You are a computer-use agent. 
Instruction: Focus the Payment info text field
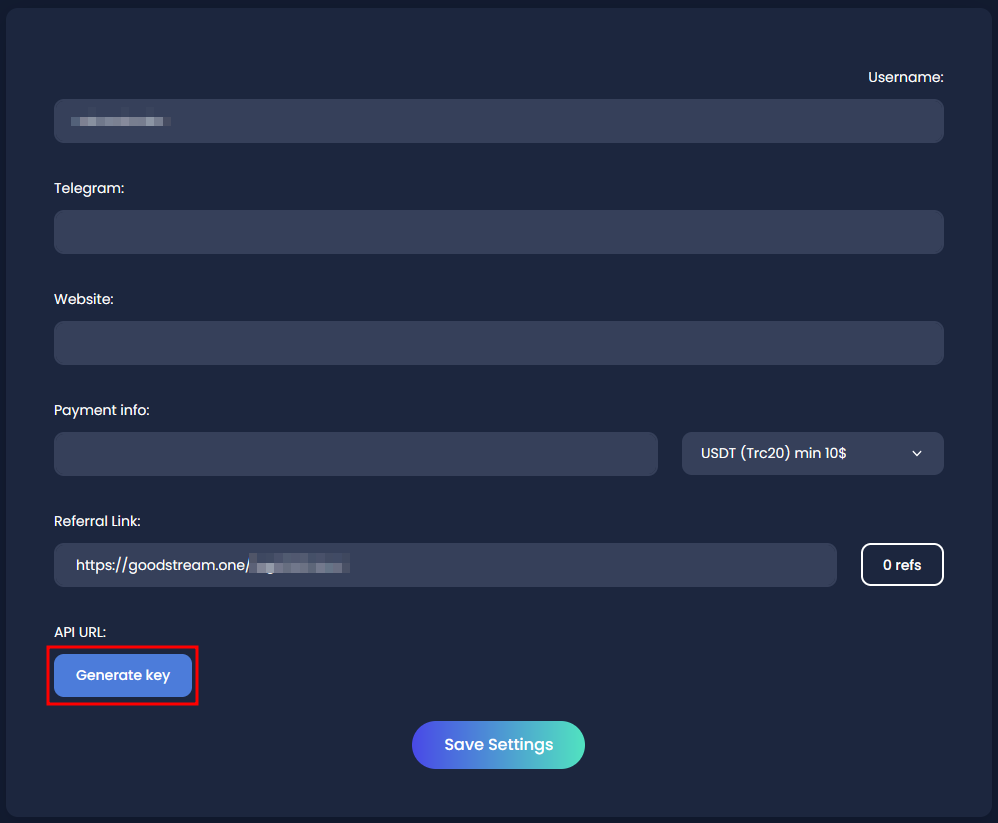356,454
